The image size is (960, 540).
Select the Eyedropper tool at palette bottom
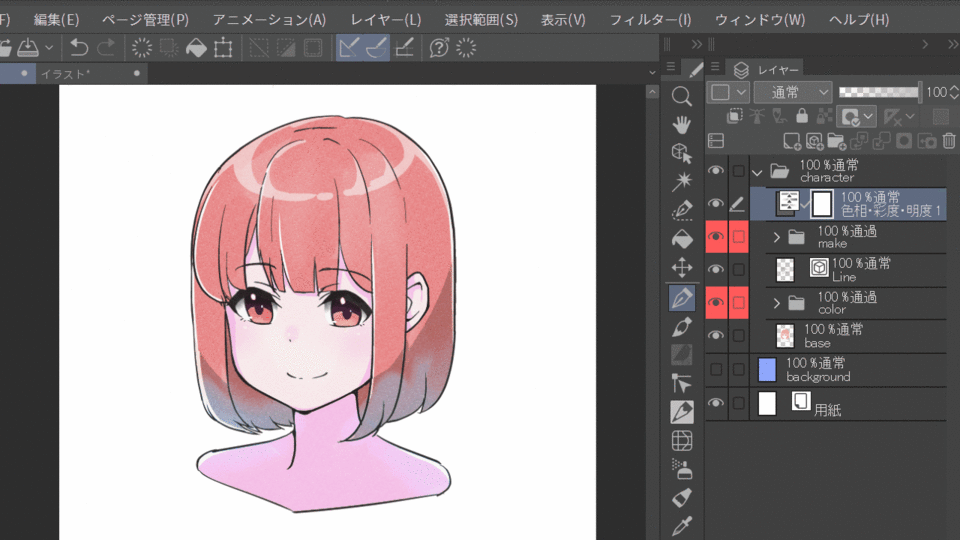(681, 526)
